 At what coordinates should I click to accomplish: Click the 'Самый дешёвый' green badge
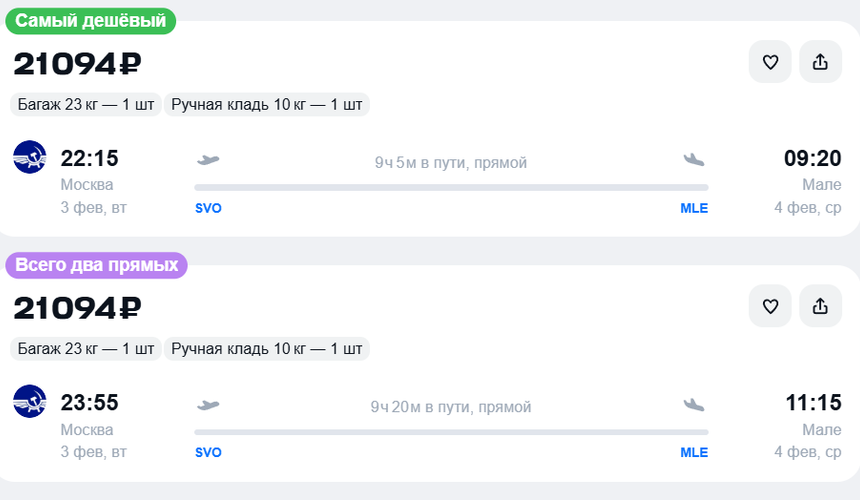(90, 21)
